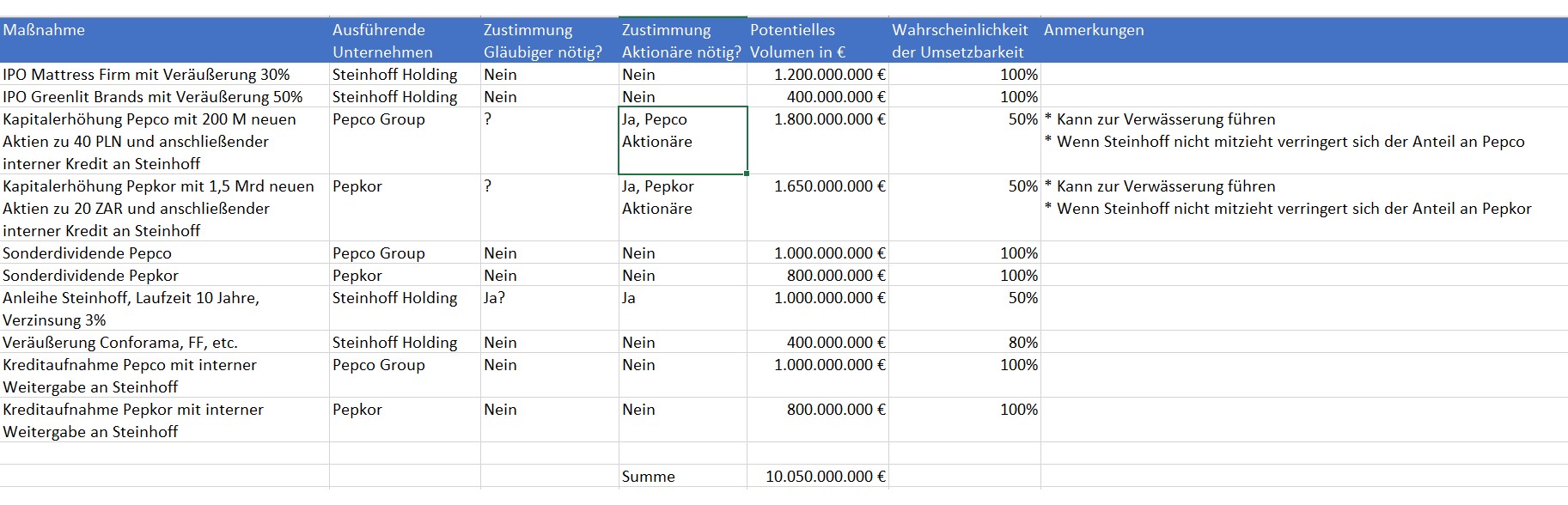The image size is (1568, 505).
Task: Select the 'Ja, Pepkor Aktionäre' cell
Action: pos(682,208)
